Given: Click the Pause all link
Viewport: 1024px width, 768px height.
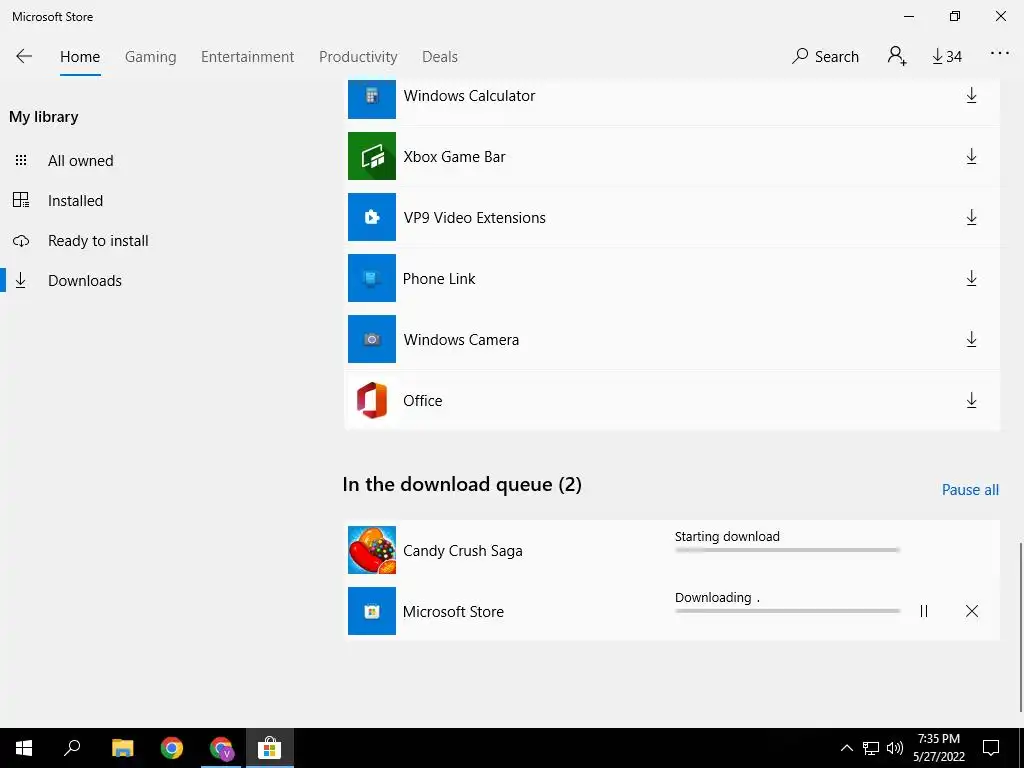Looking at the screenshot, I should click(970, 490).
